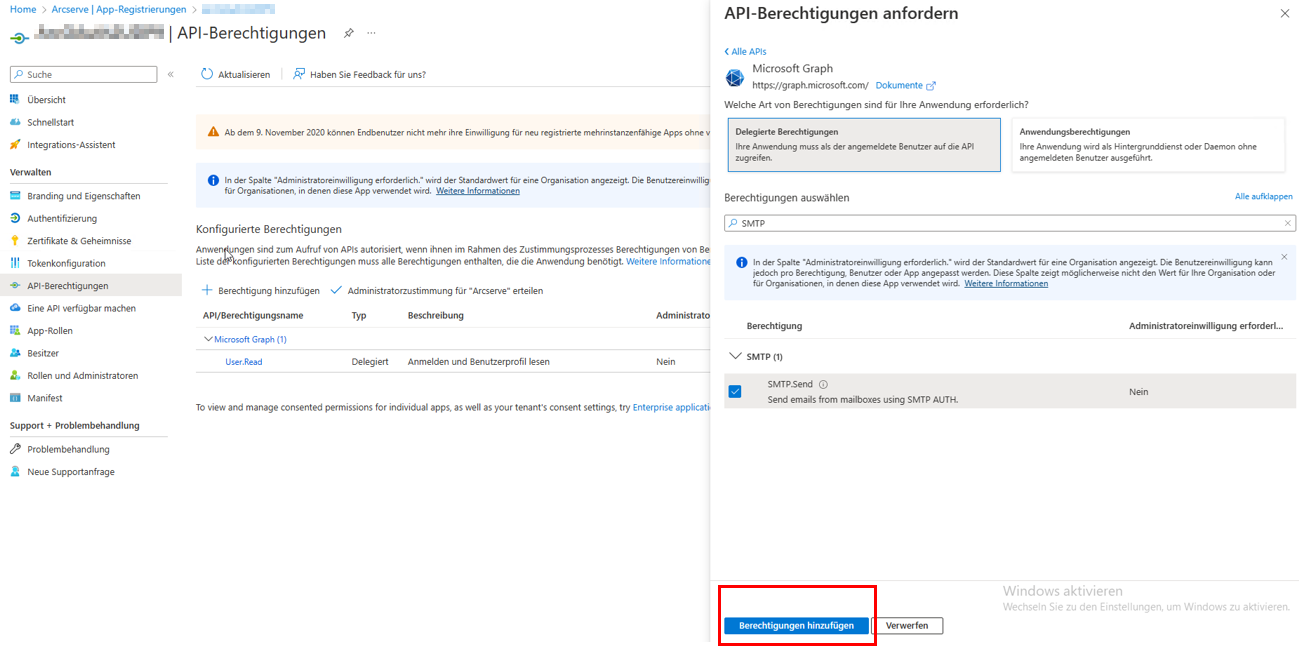Open Weitere Informationen link in panel banner
Screen dimensions: 1299x653
1006,283
